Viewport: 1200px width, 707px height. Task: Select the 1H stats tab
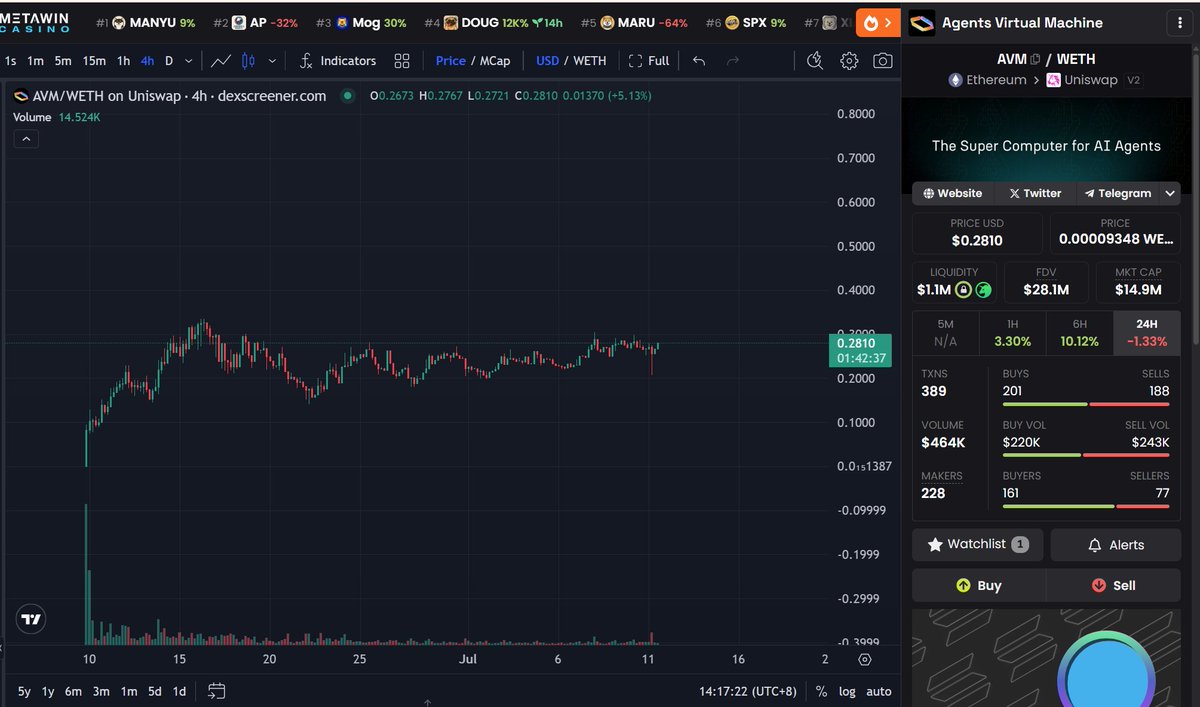pyautogui.click(x=1012, y=332)
